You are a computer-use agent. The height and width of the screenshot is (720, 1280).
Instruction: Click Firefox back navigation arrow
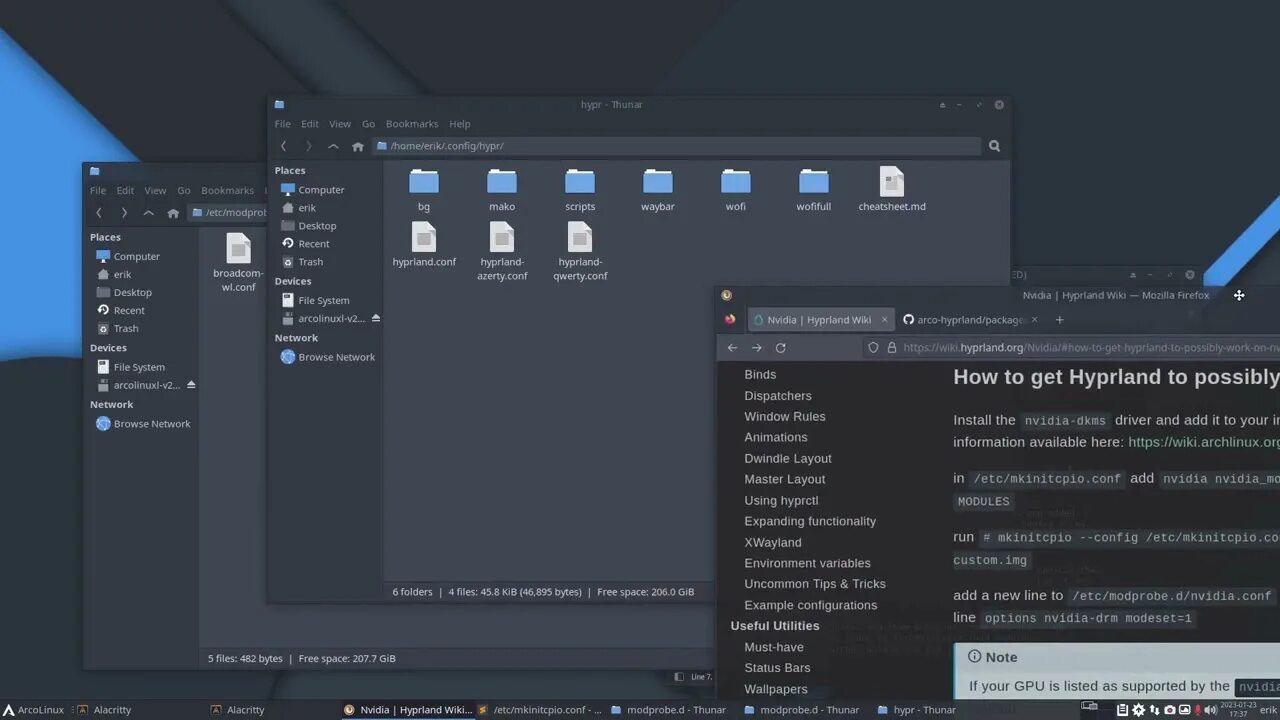click(732, 348)
